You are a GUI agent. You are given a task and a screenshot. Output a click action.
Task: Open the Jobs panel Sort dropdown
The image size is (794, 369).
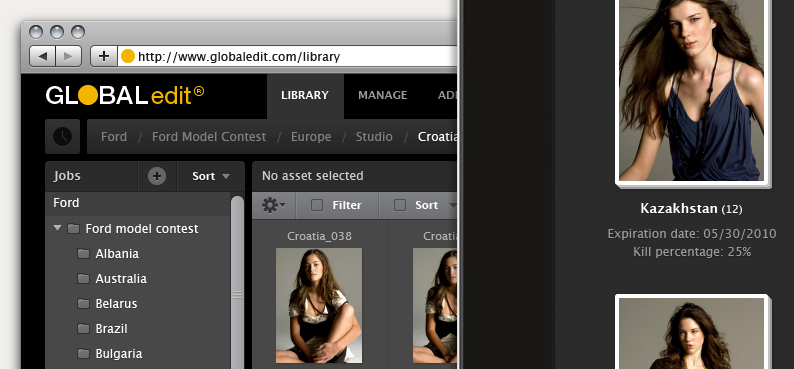click(211, 176)
